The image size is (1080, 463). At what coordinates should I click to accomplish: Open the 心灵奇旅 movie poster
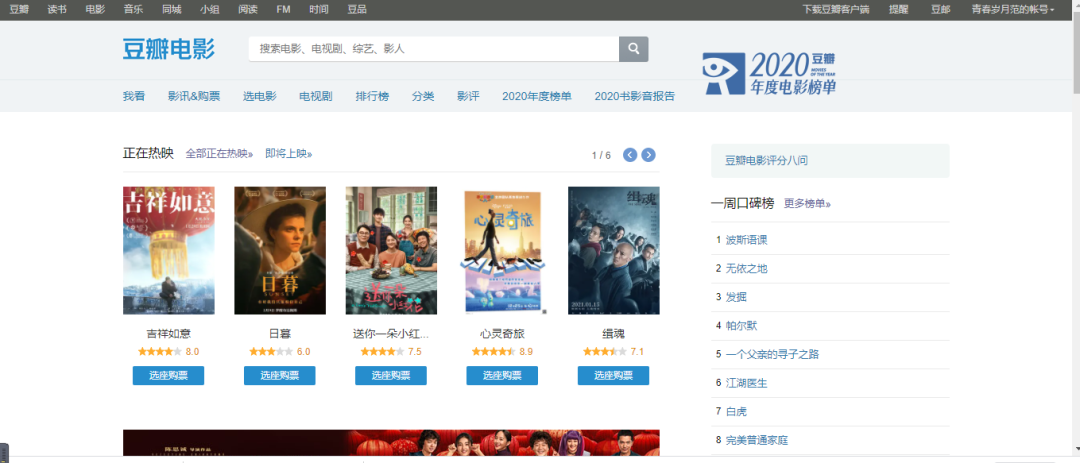[x=502, y=250]
